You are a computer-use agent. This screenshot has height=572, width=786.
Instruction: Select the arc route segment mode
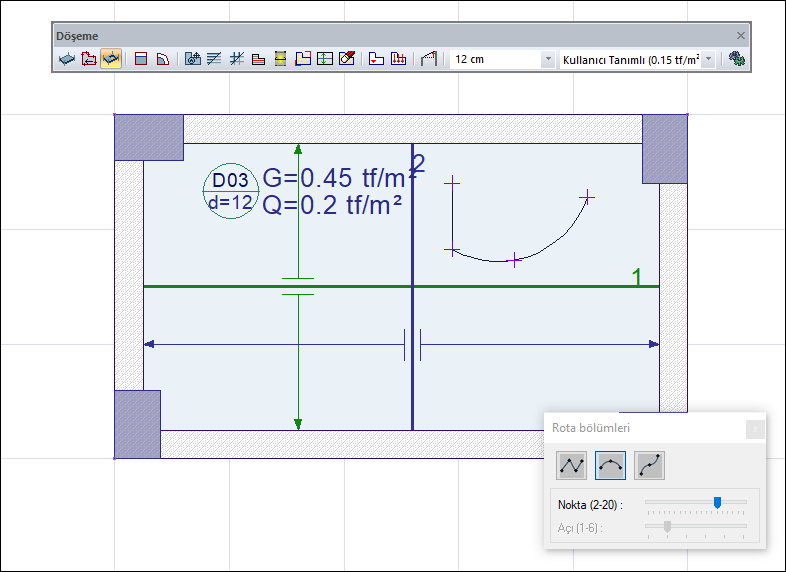pyautogui.click(x=610, y=465)
